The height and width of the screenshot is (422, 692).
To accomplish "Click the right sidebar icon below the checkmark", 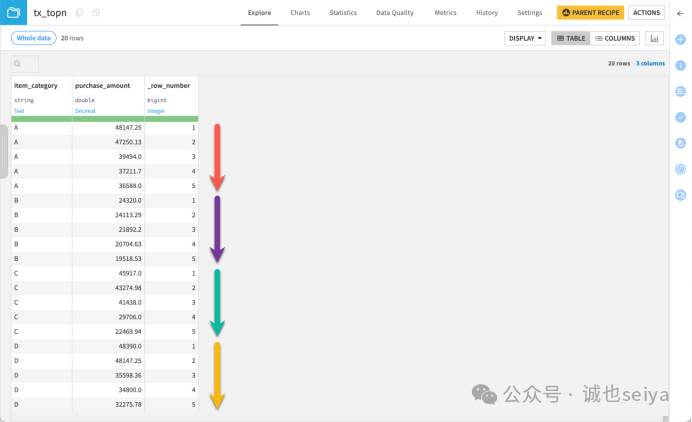I will 681,143.
